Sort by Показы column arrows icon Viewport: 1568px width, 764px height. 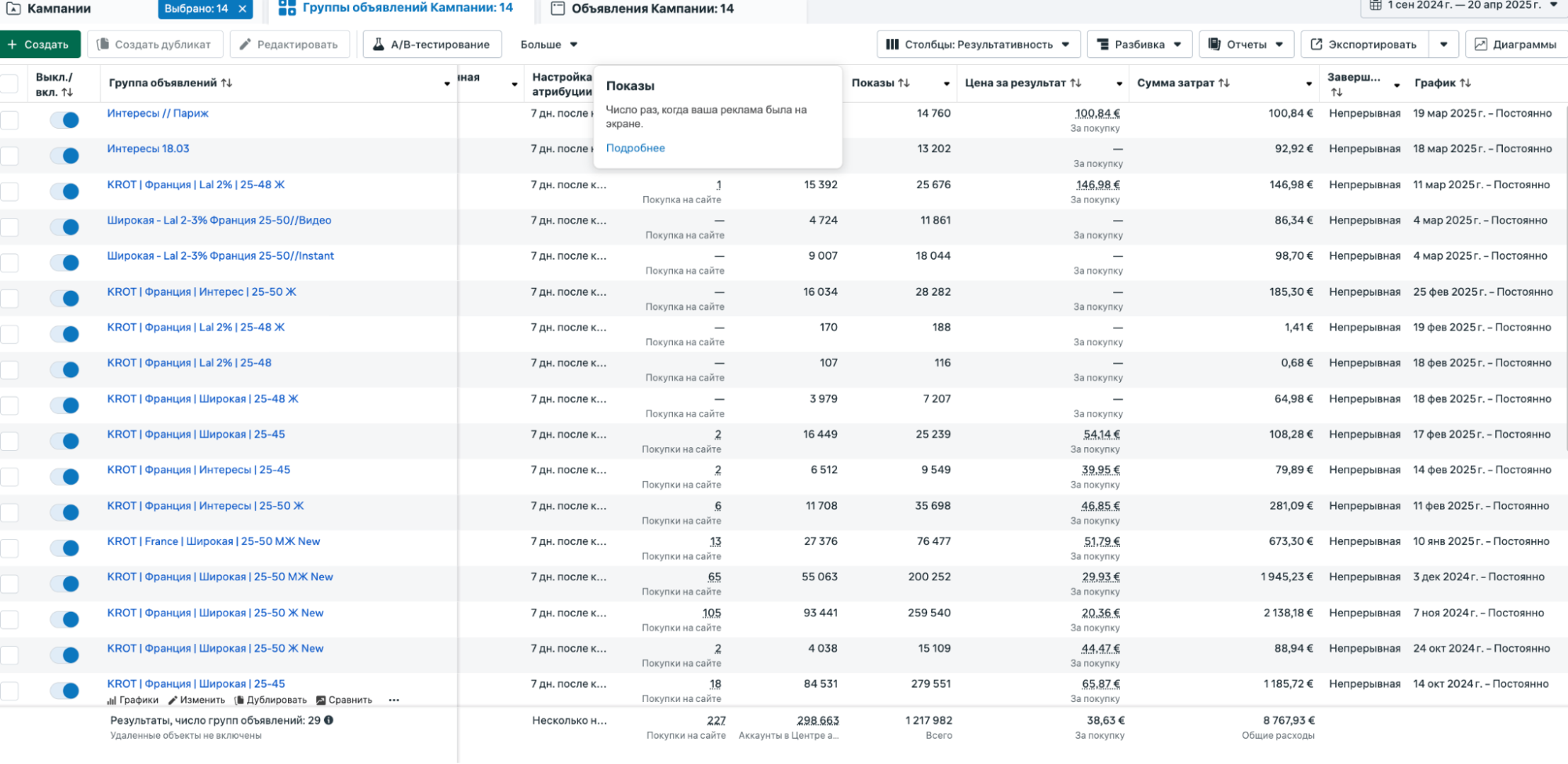904,83
